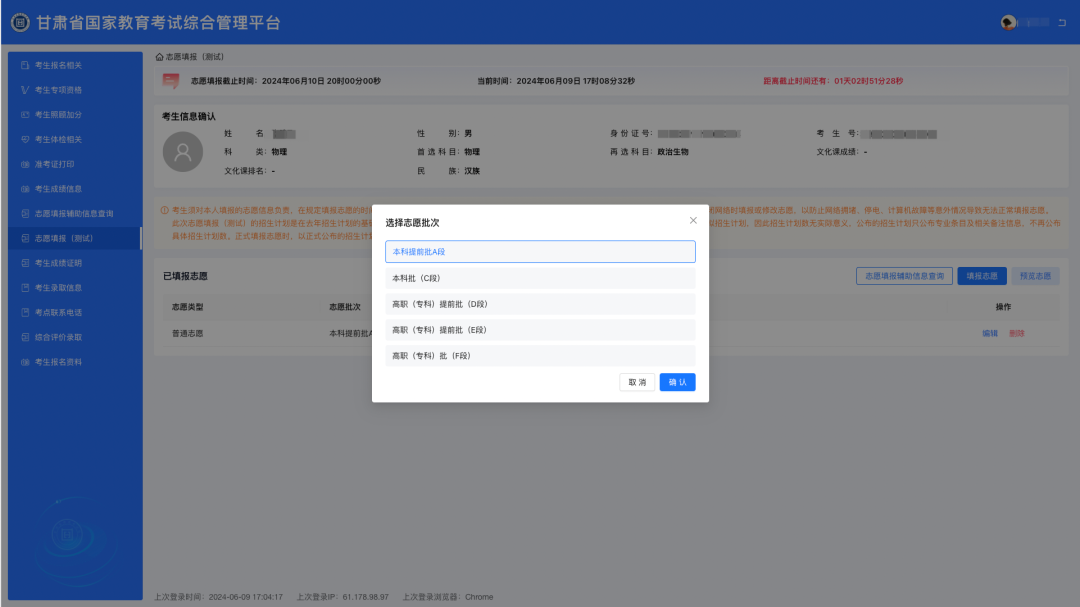This screenshot has height=607, width=1080.
Task: Click the 综合评价录取 sidebar icon
Action: pyautogui.click(x=25, y=338)
